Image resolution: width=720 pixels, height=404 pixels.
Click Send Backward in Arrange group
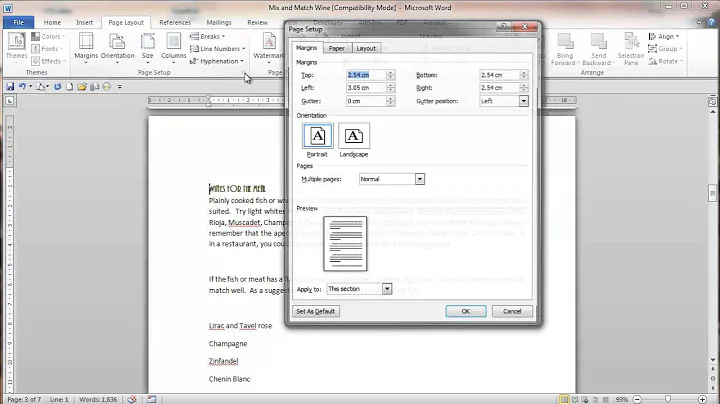(597, 49)
